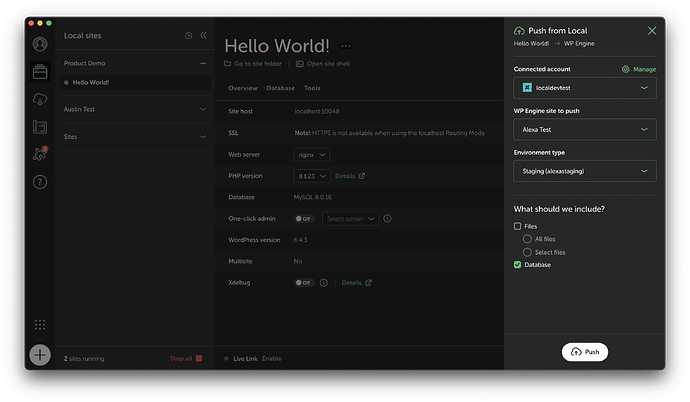
Task: Click the Hello World! site title
Action: 277,46
